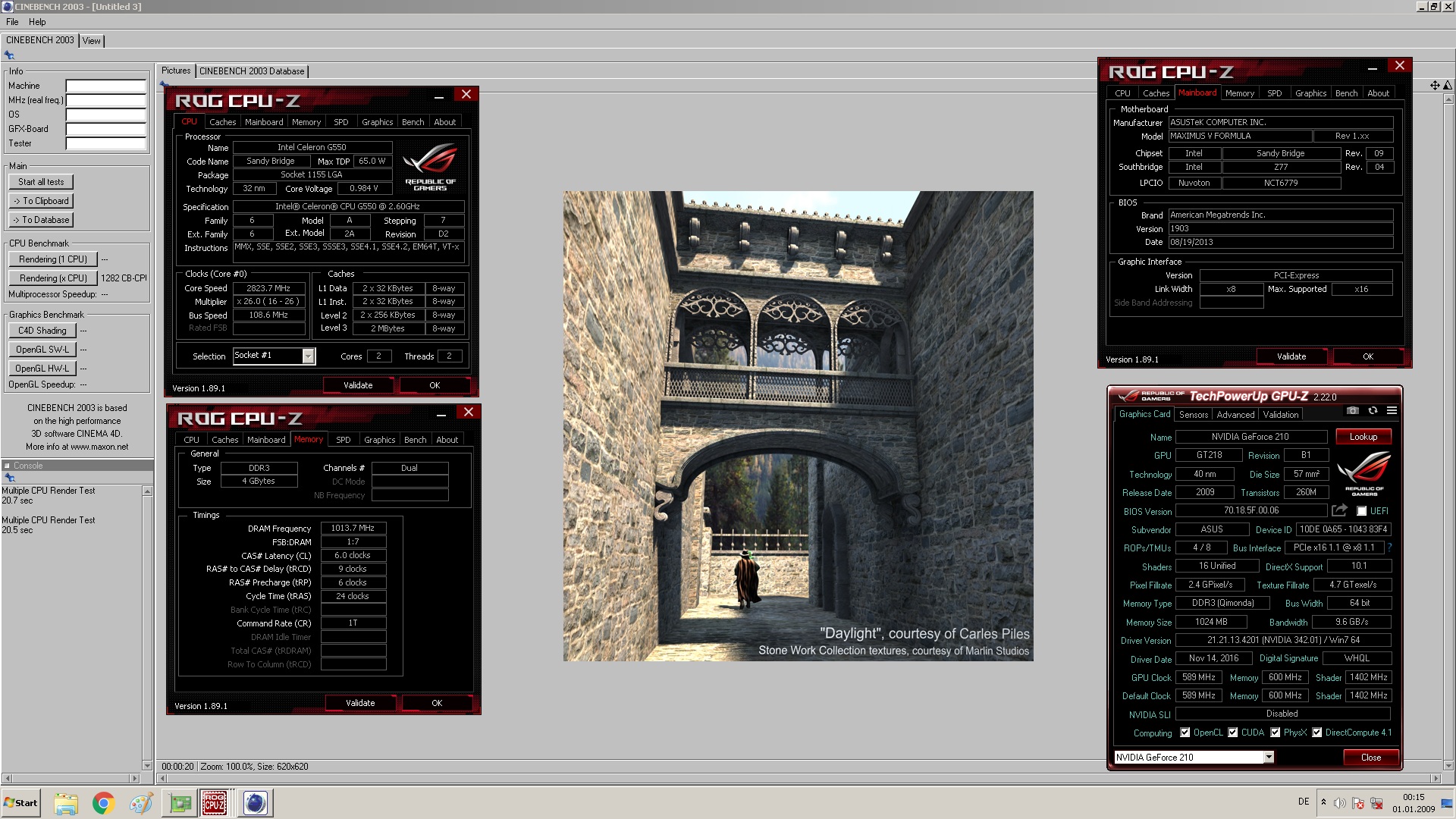Image resolution: width=1456 pixels, height=819 pixels.
Task: Click the viewport horizontal scrollbar right arrow
Action: (x=1435, y=778)
